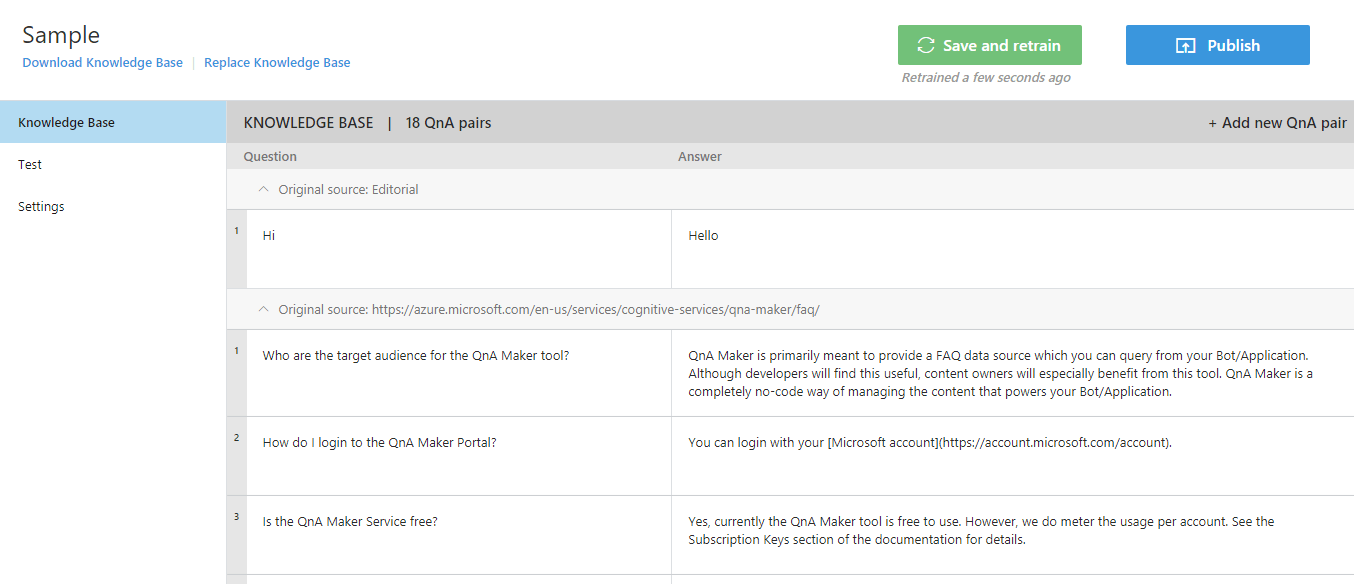Click the Microsoft account login answer cell
The width and height of the screenshot is (1354, 584).
(x=1010, y=455)
